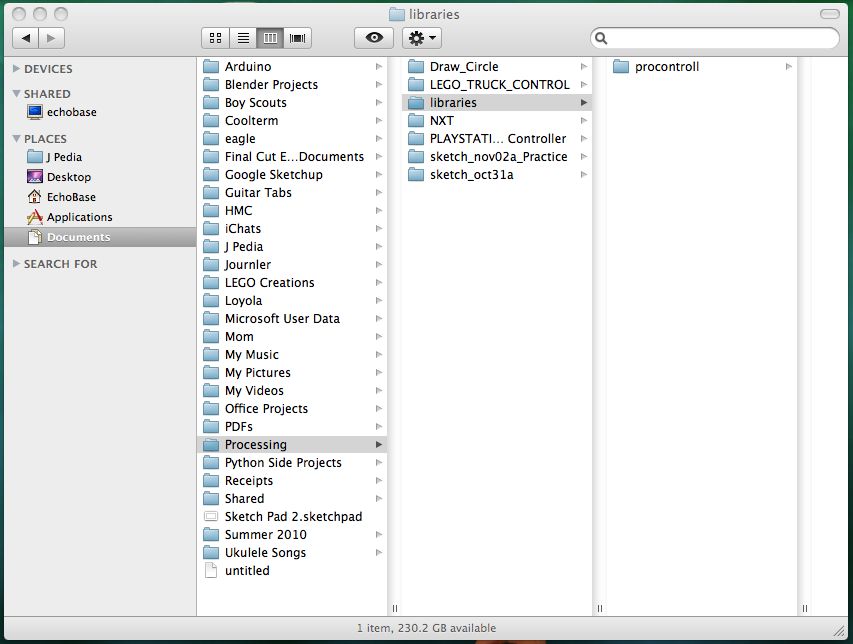Switch to list view mode
Image resolution: width=853 pixels, height=644 pixels.
coord(242,38)
